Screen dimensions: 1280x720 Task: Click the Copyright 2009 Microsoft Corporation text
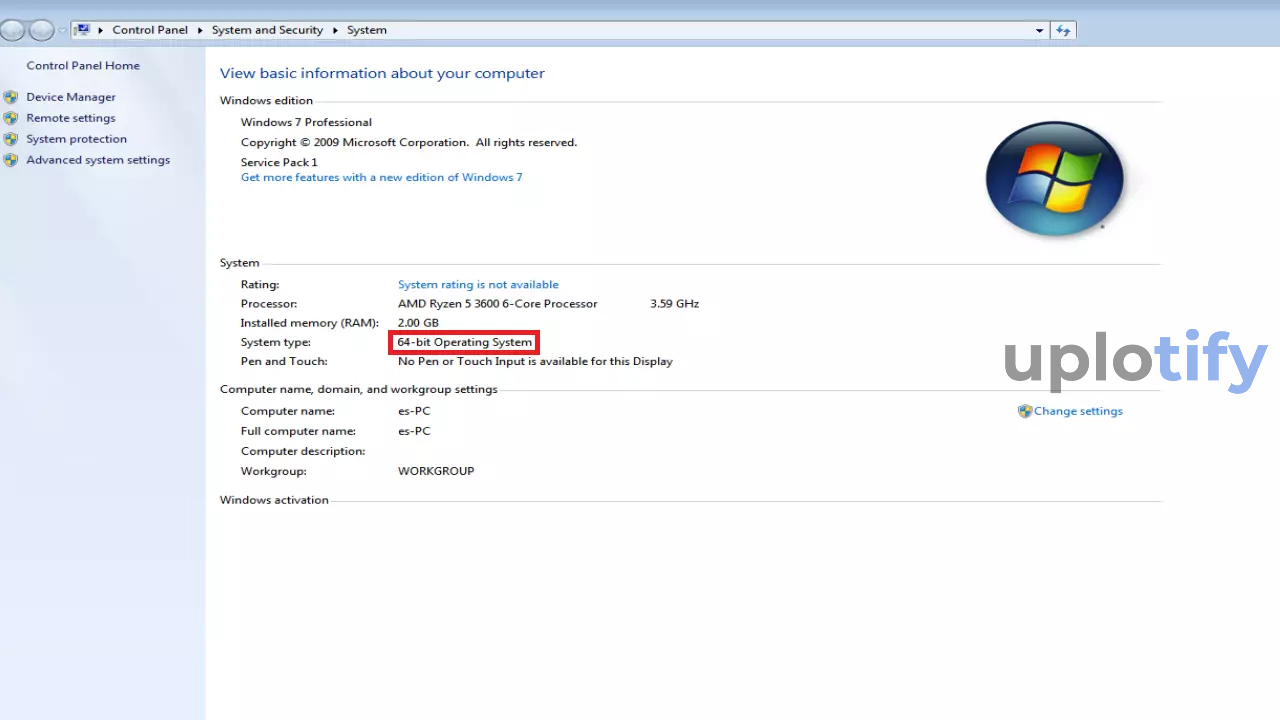click(x=409, y=142)
